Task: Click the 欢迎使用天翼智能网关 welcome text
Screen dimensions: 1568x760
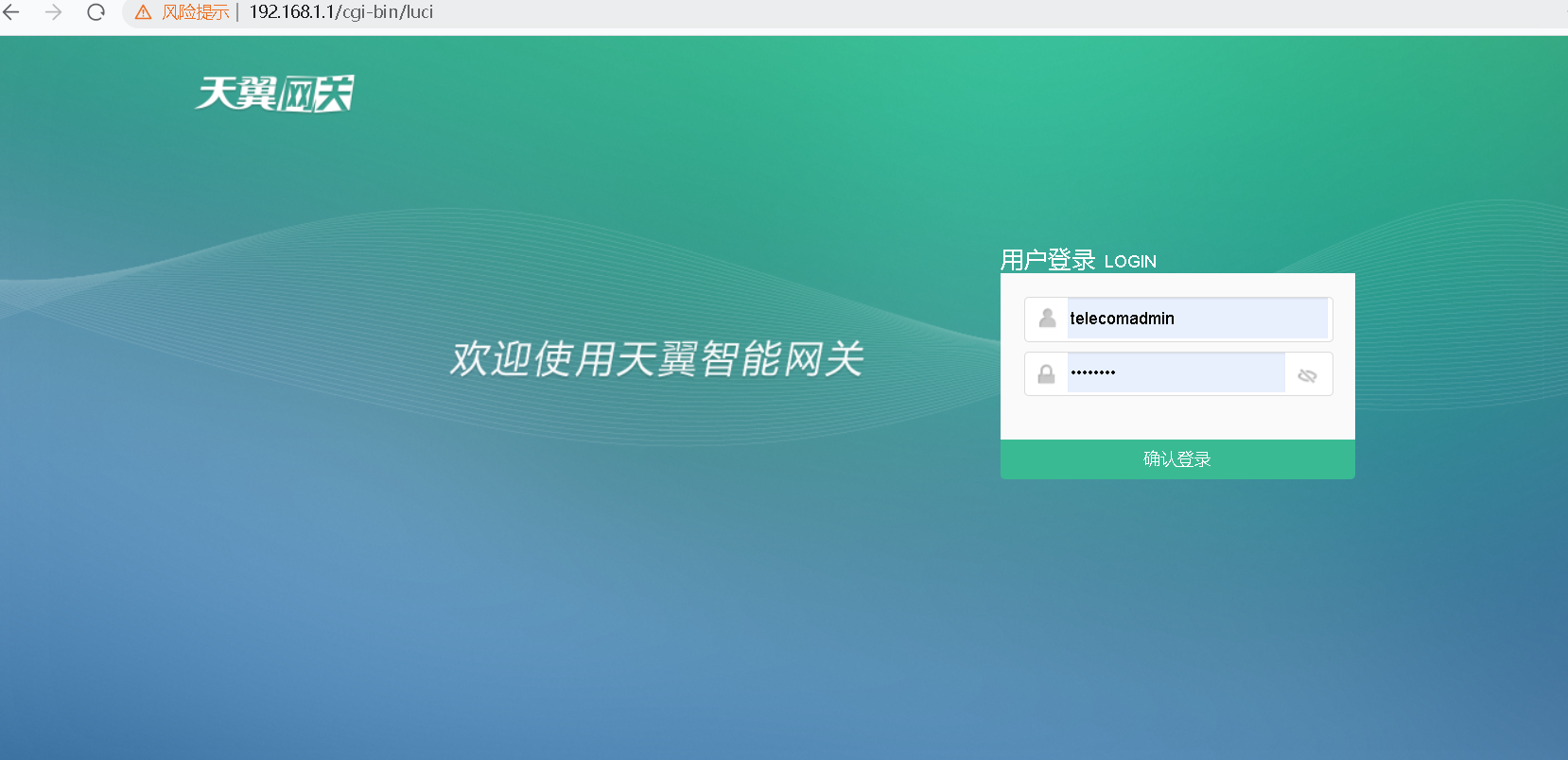Action: [656, 359]
